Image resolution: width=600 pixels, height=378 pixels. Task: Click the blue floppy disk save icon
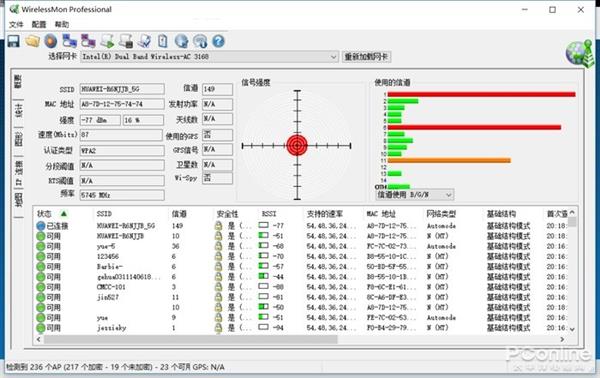[x=14, y=41]
